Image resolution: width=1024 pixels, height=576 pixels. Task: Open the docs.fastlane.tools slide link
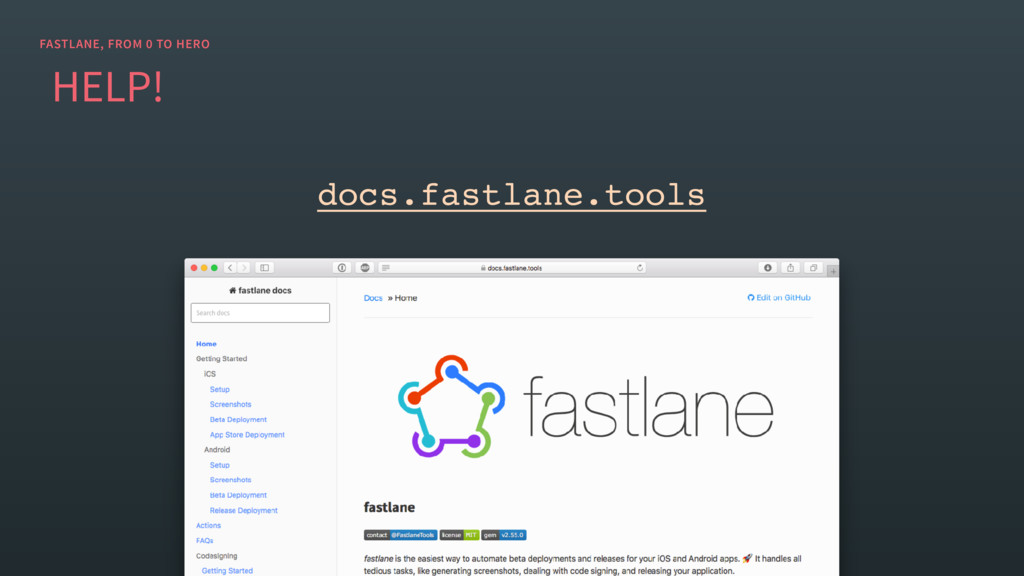(511, 195)
